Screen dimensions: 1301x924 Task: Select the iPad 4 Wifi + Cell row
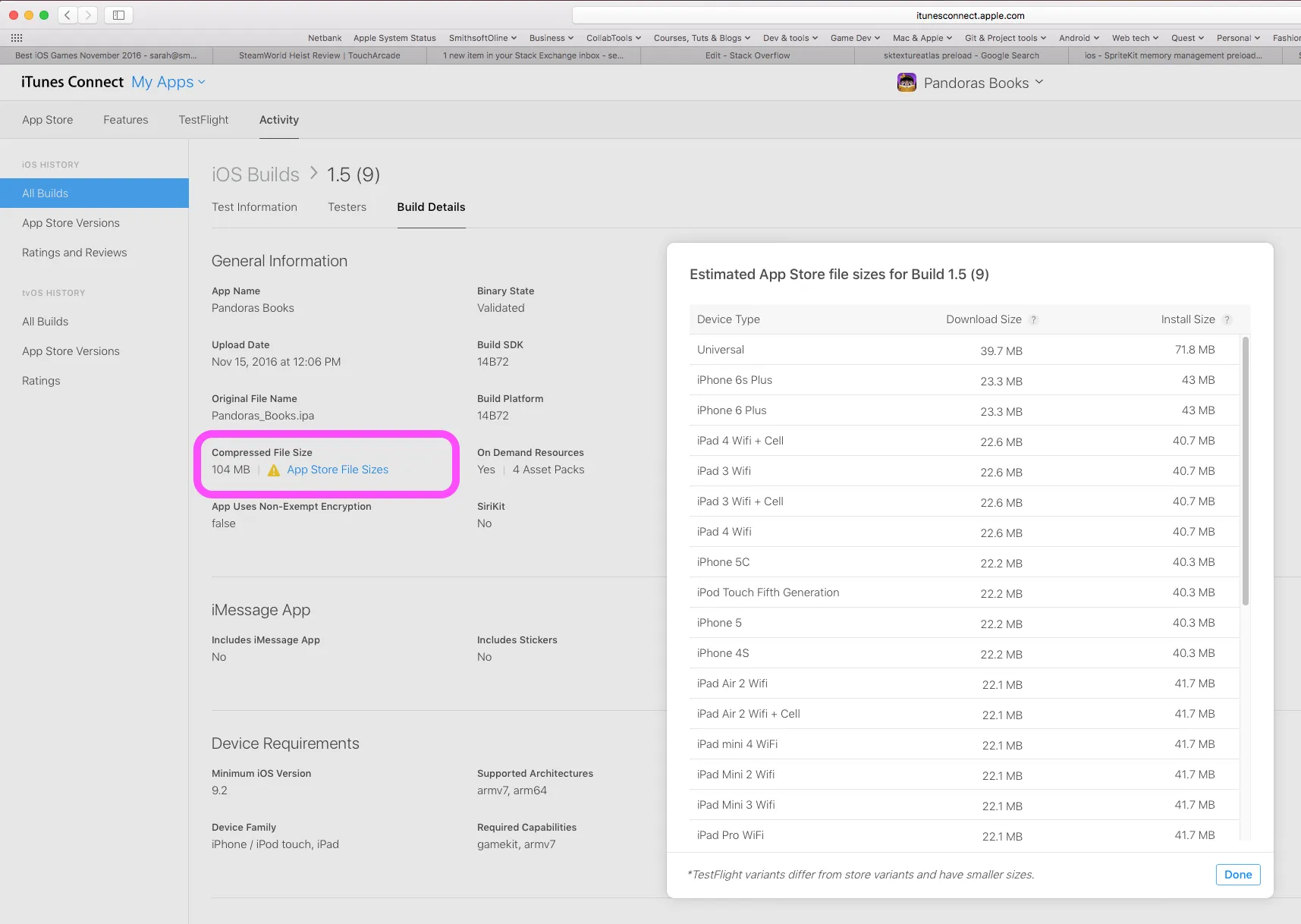click(964, 441)
